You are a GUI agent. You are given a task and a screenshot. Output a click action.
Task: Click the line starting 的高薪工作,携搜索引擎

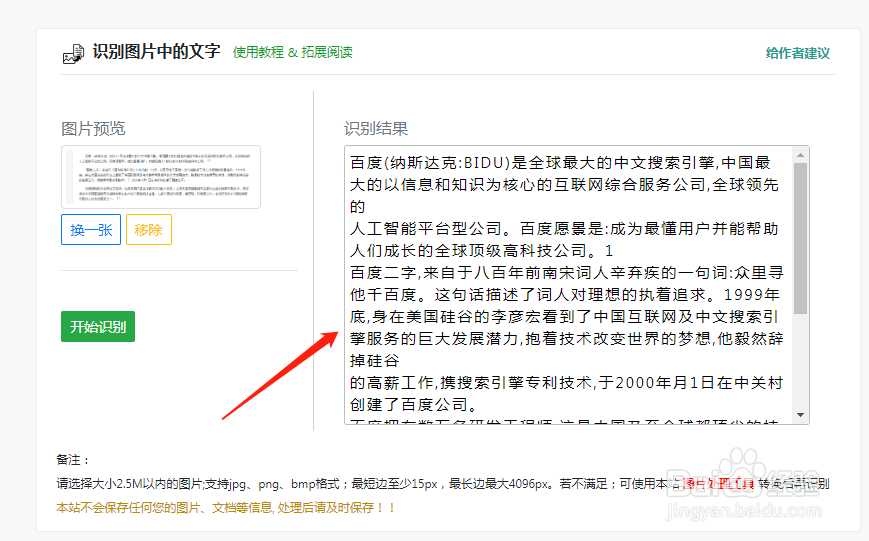point(566,382)
